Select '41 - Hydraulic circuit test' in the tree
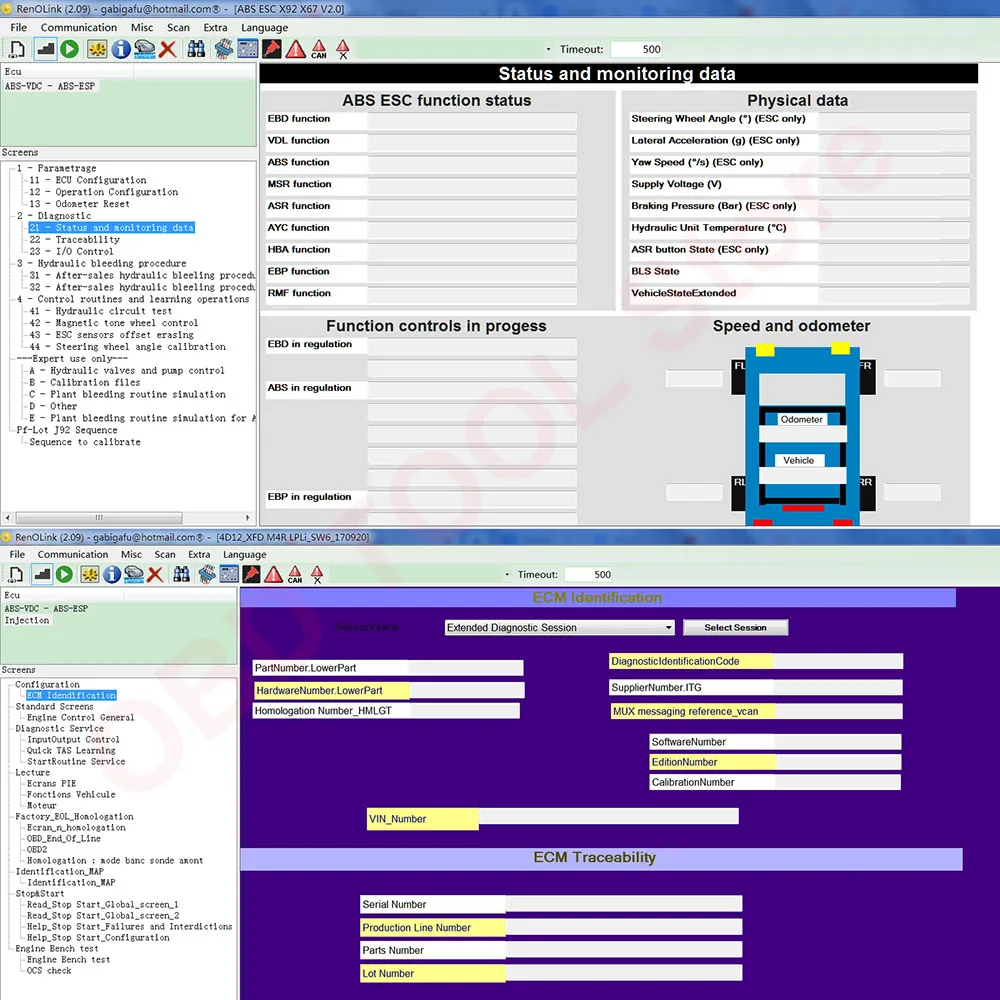This screenshot has width=1000, height=1000. click(x=101, y=311)
